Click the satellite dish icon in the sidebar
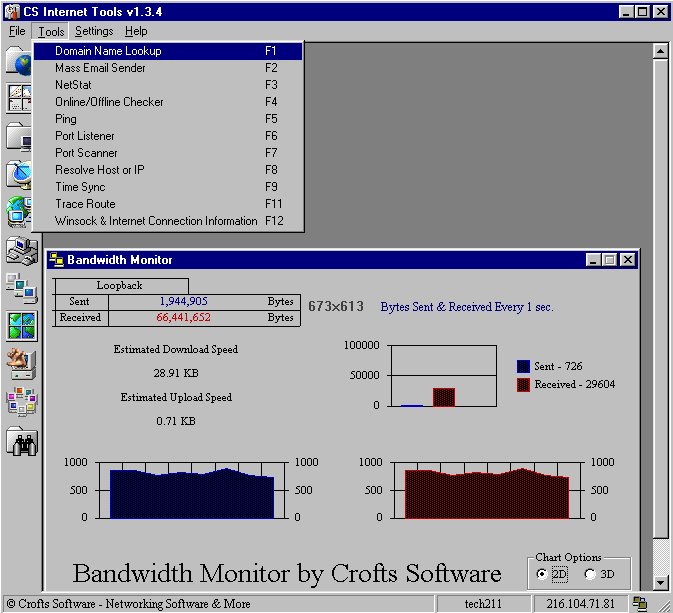This screenshot has width=673, height=613. coord(20,174)
